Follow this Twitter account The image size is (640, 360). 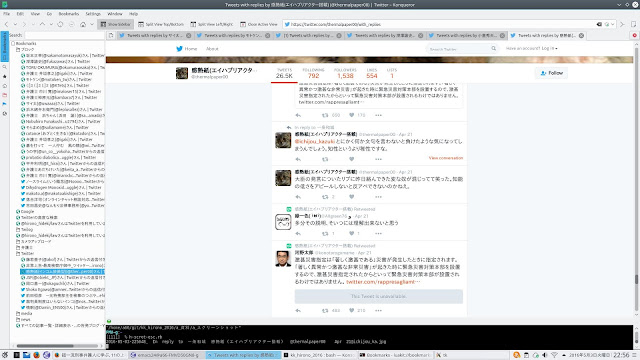(551, 73)
